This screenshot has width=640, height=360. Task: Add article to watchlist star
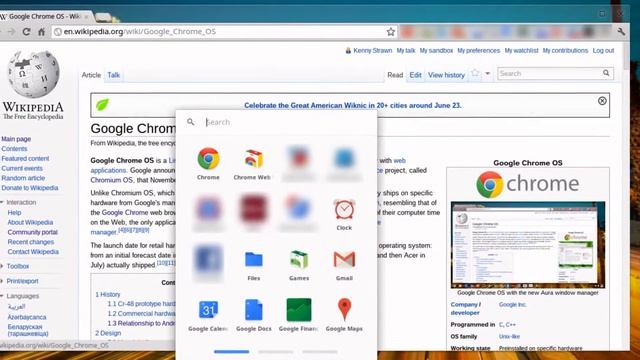pos(475,74)
